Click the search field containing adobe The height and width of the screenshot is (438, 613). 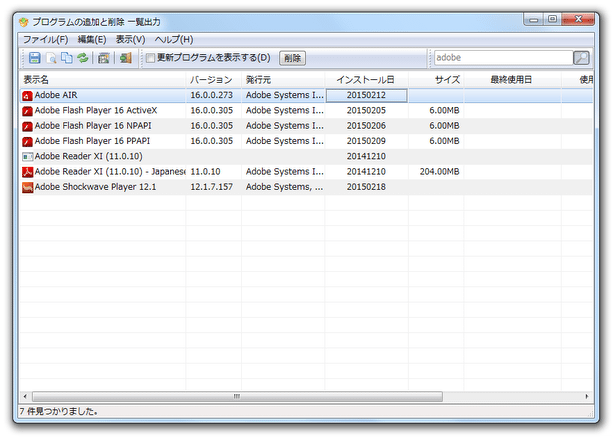(x=503, y=58)
